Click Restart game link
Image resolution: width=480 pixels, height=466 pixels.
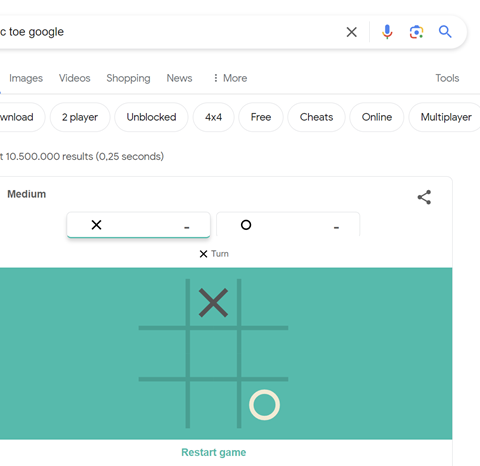pos(214,452)
